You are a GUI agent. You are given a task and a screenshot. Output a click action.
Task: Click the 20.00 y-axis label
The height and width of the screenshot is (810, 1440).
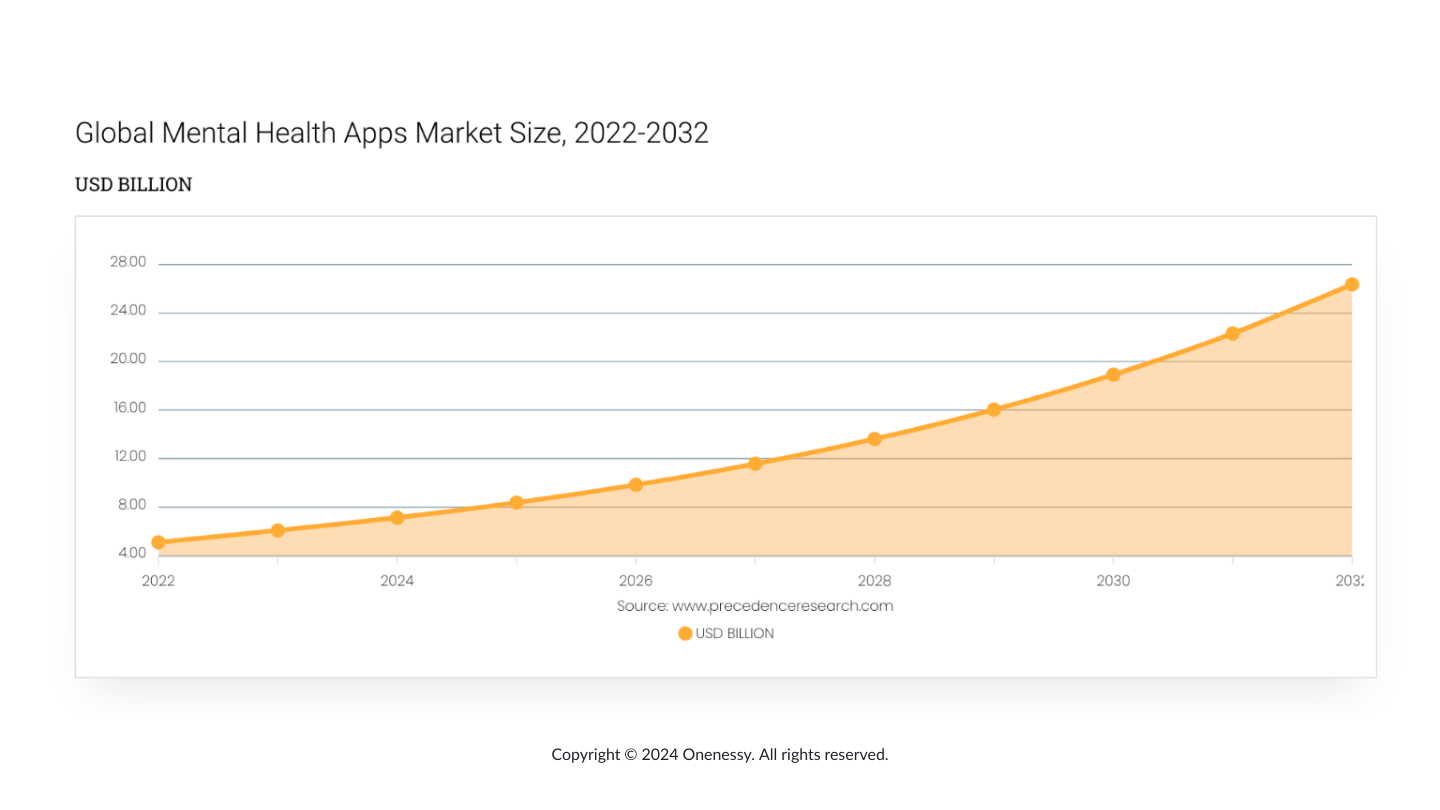click(128, 359)
